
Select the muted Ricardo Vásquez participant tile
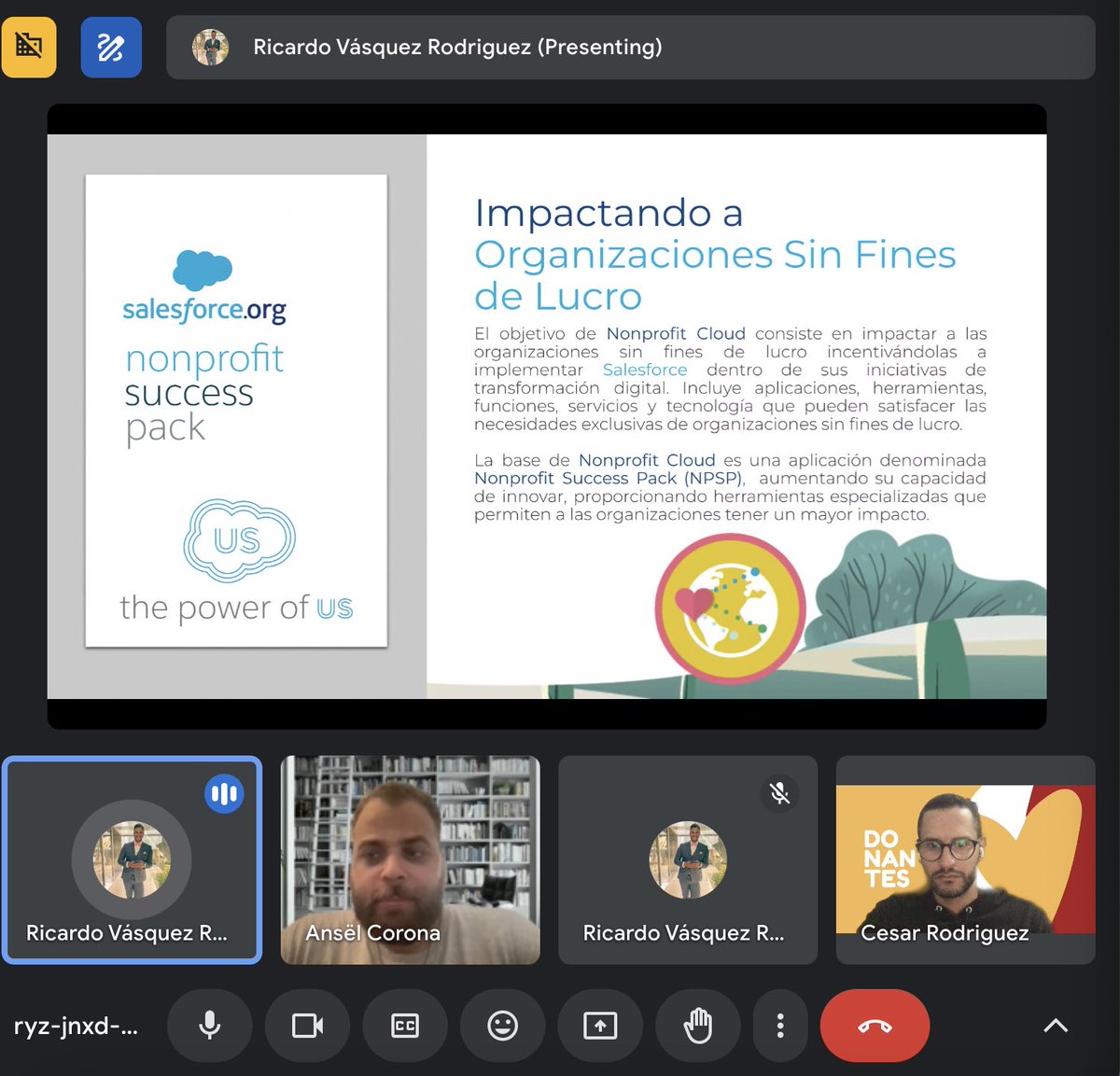pyautogui.click(x=688, y=859)
